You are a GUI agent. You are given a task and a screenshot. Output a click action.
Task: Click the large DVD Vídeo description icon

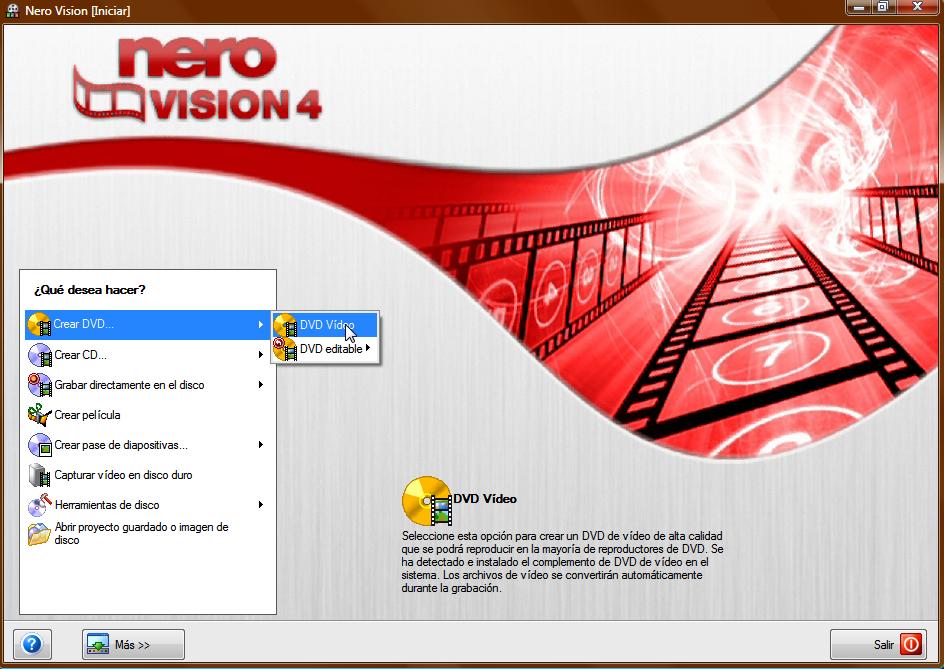pyautogui.click(x=427, y=500)
